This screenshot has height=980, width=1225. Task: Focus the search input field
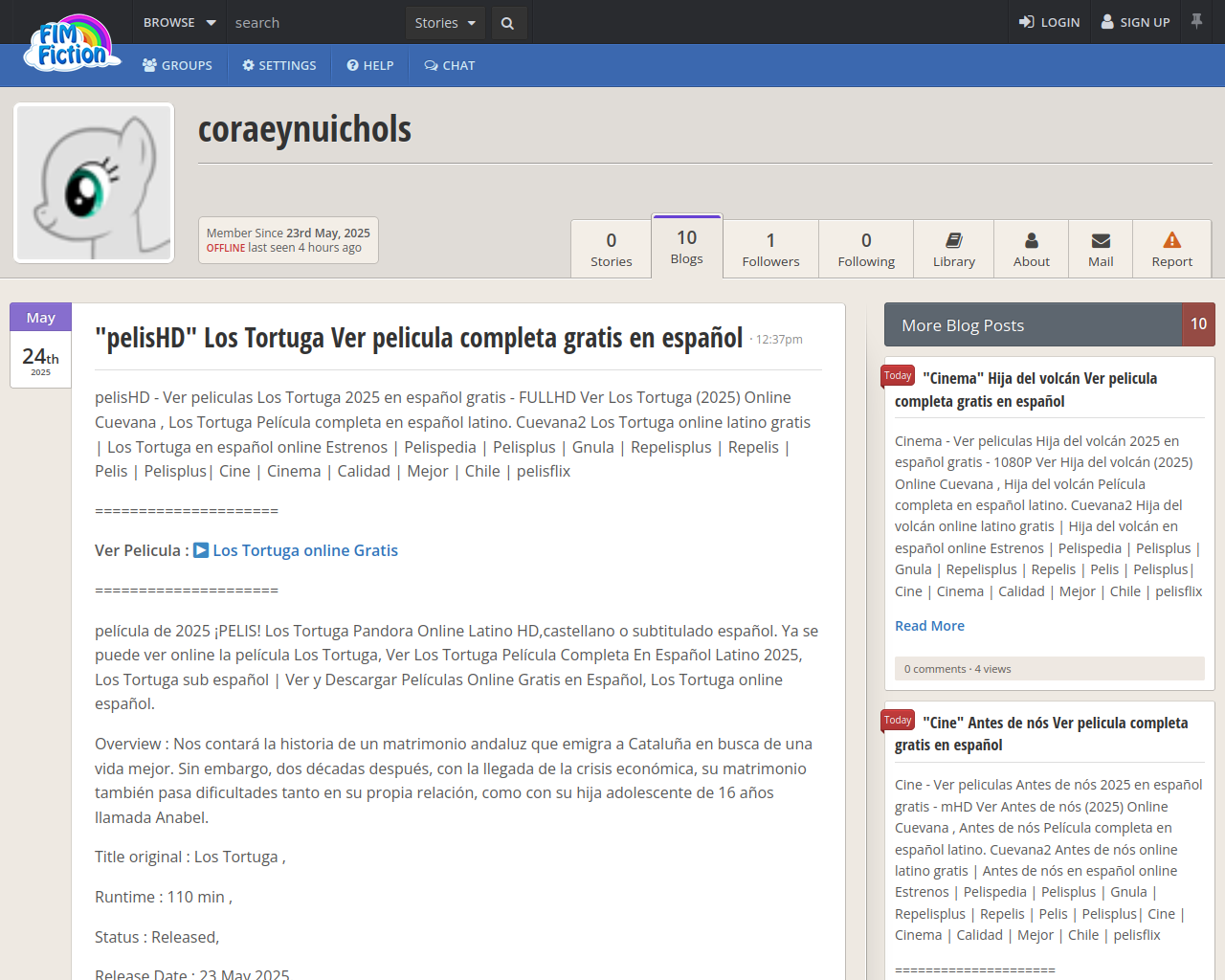point(316,22)
